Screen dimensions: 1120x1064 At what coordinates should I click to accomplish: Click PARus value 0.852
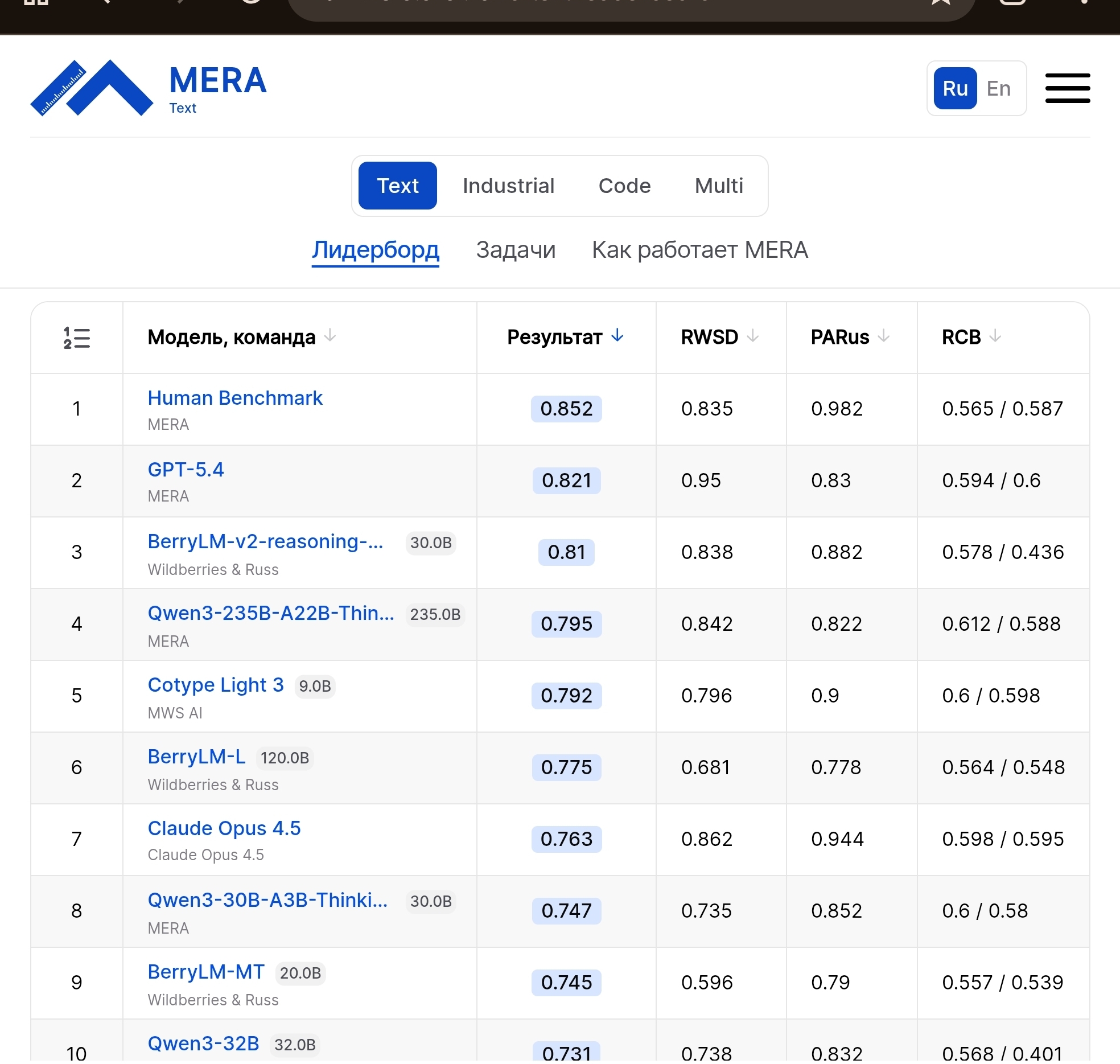point(837,911)
